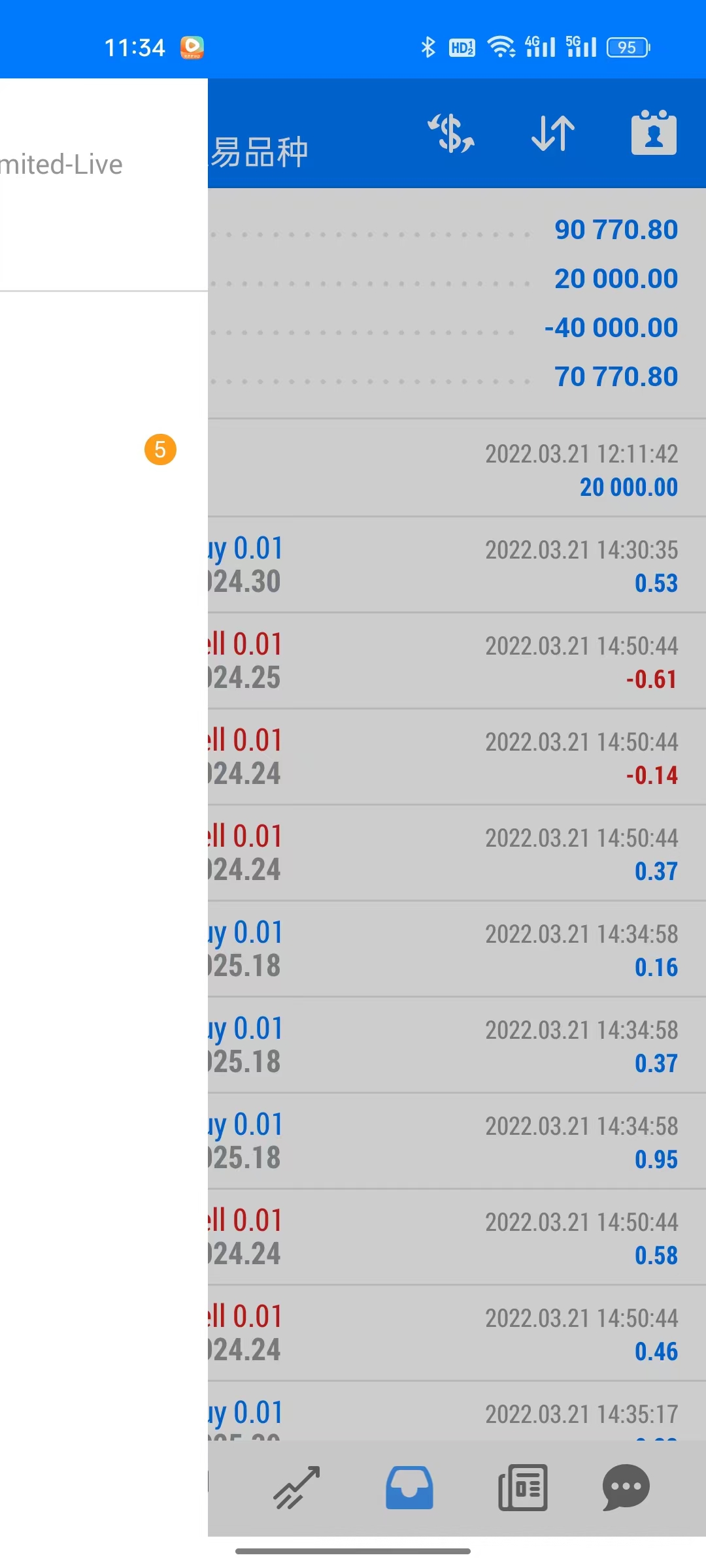Image resolution: width=706 pixels, height=1568 pixels.
Task: Tap the up-down sort arrows icon
Action: [553, 133]
